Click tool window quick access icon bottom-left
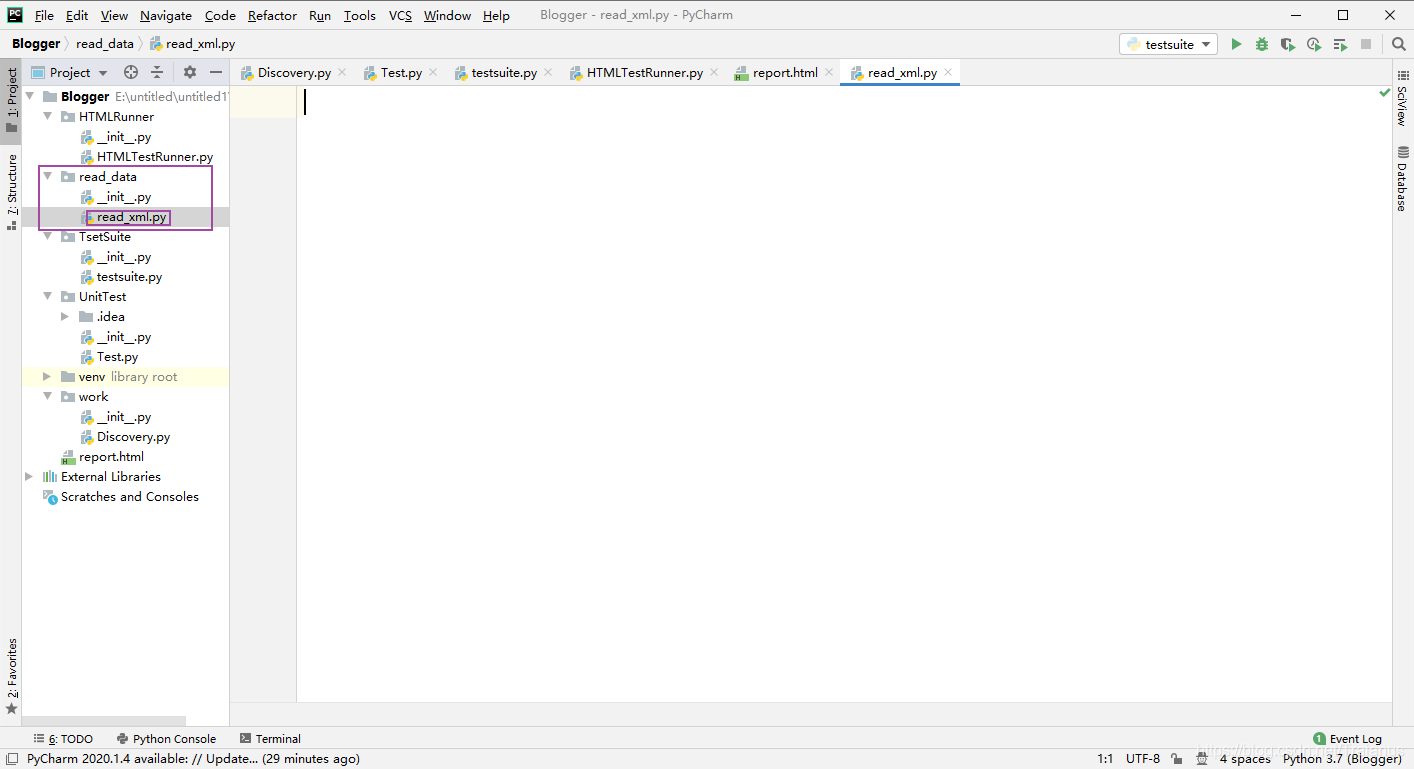Viewport: 1414px width, 769px height. point(10,759)
